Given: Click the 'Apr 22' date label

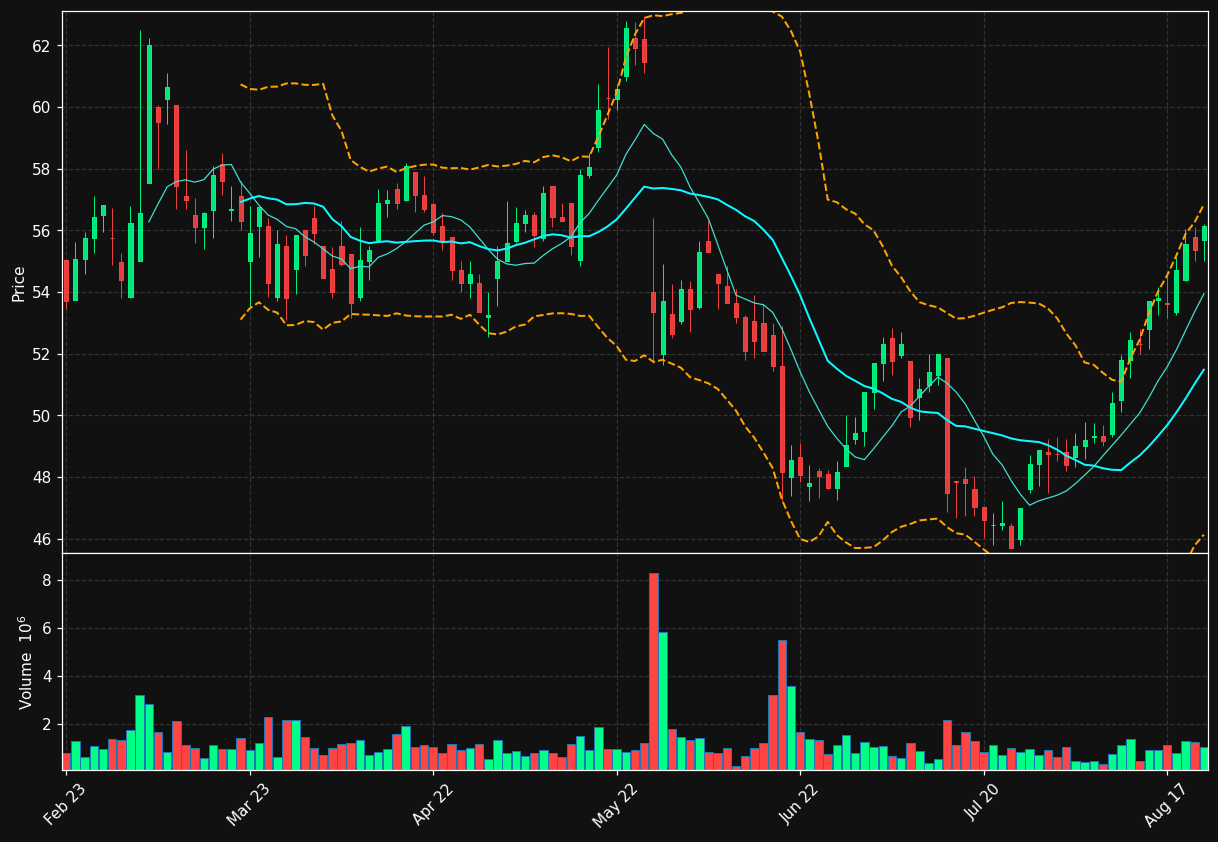Looking at the screenshot, I should (x=429, y=806).
